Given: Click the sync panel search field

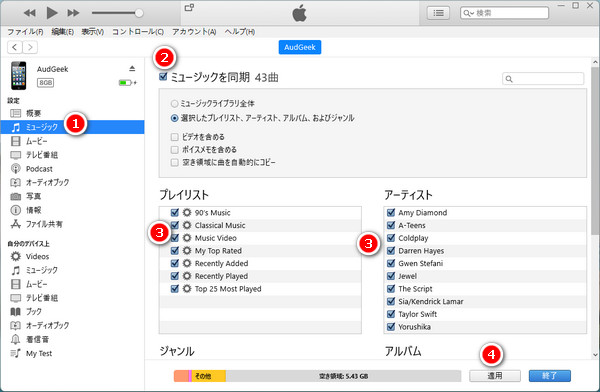Looking at the screenshot, I should coord(543,78).
